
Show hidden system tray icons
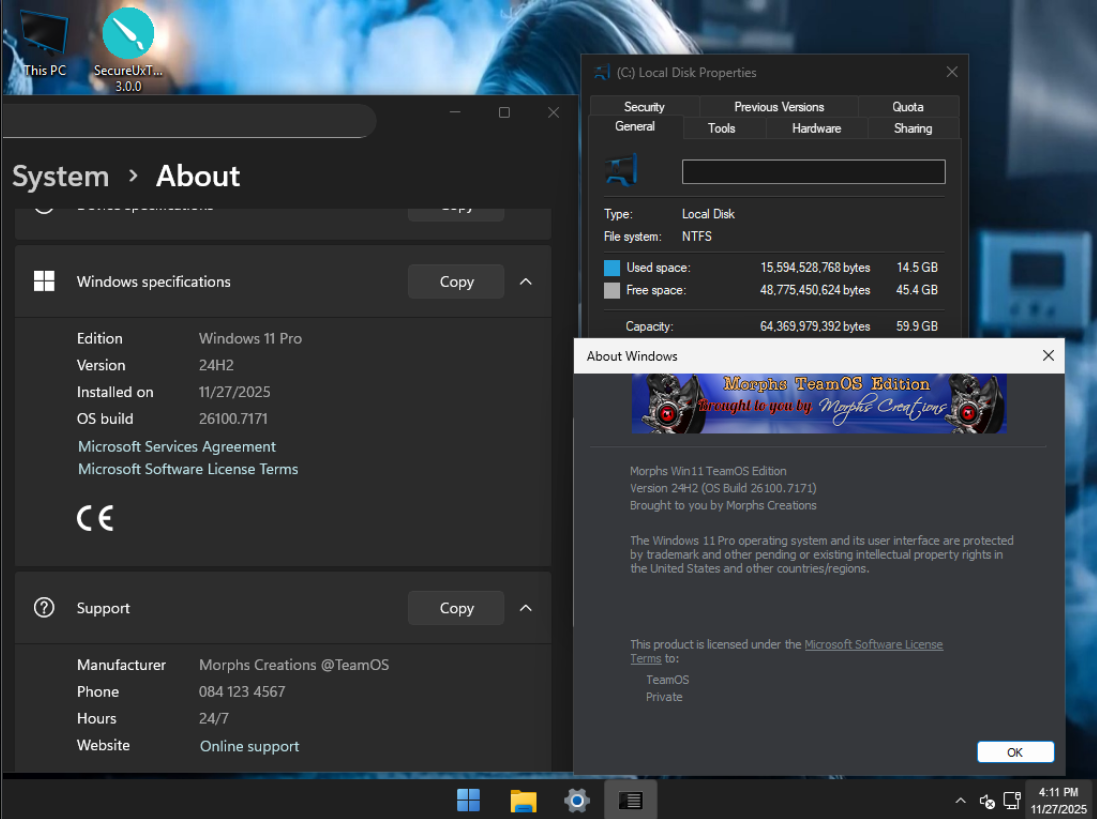tap(961, 801)
